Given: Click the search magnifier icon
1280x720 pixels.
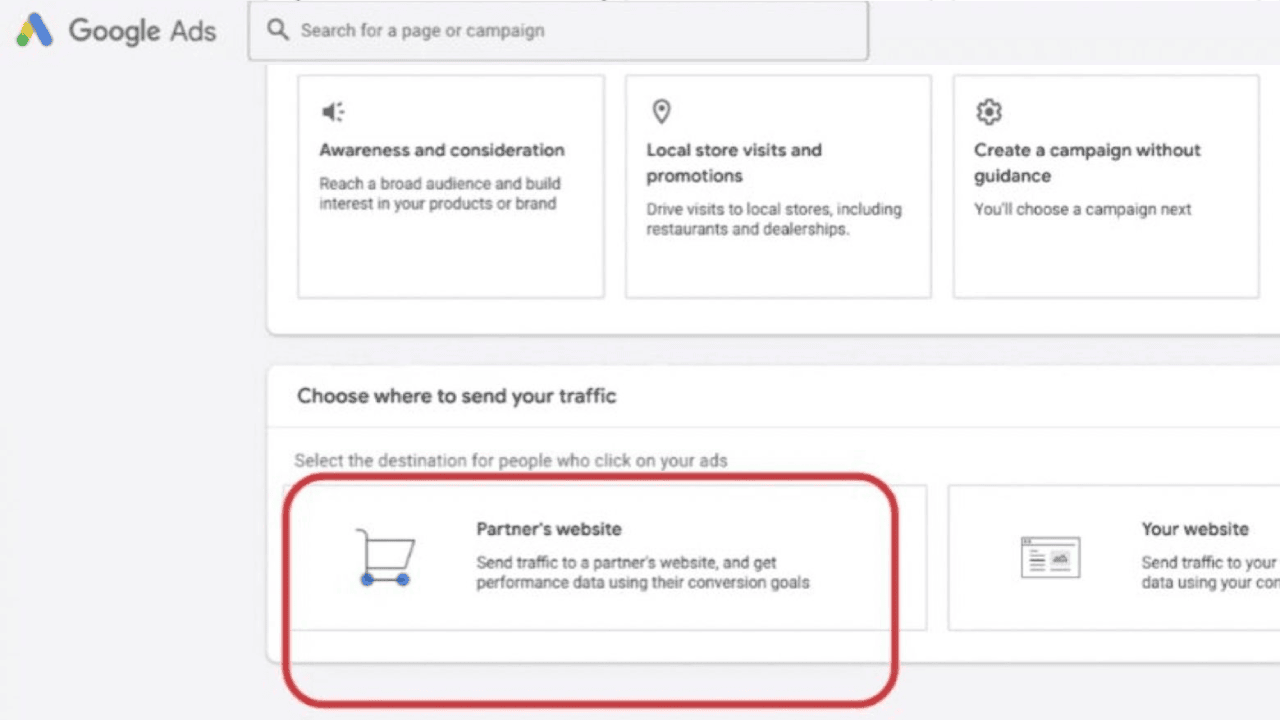Looking at the screenshot, I should click(278, 30).
